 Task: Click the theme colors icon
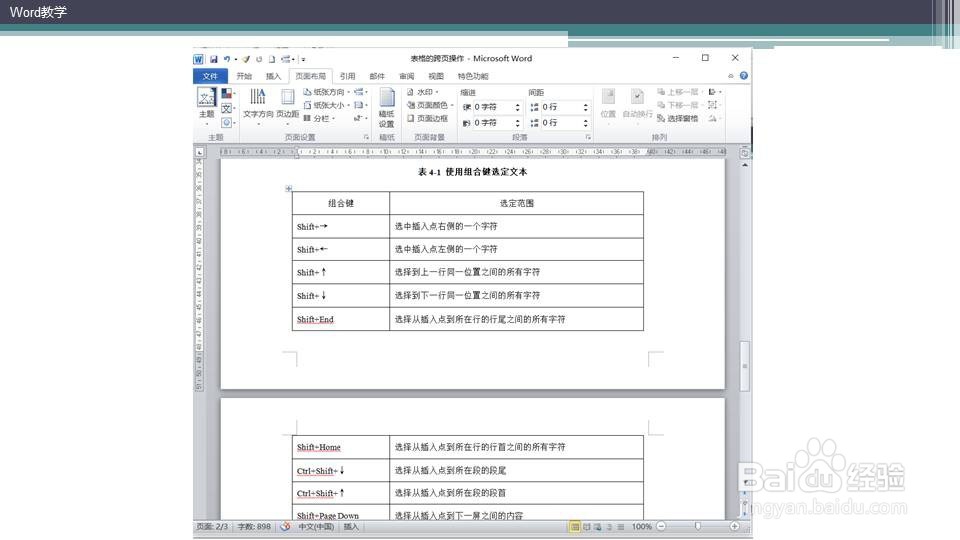click(227, 94)
